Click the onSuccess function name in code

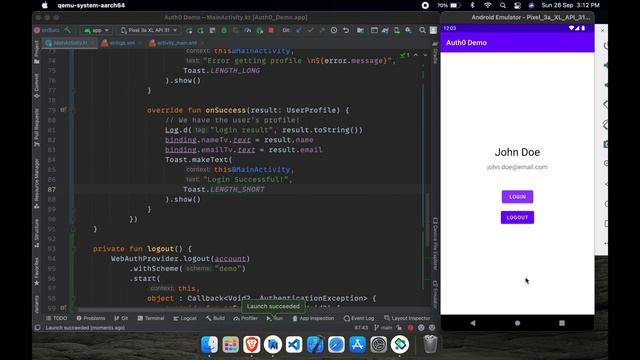coord(226,110)
